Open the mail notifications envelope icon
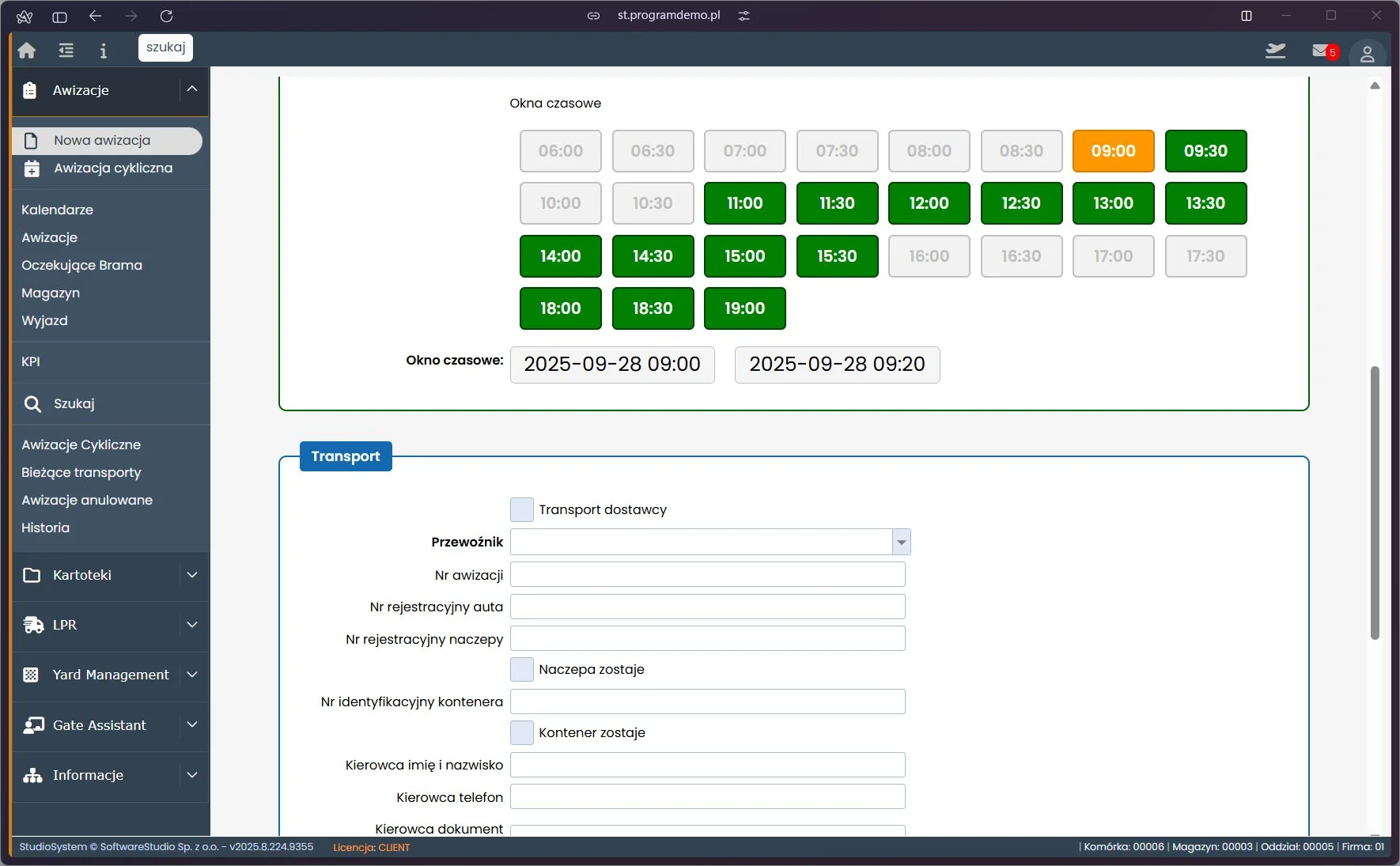This screenshot has height=866, width=1400. (x=1320, y=51)
